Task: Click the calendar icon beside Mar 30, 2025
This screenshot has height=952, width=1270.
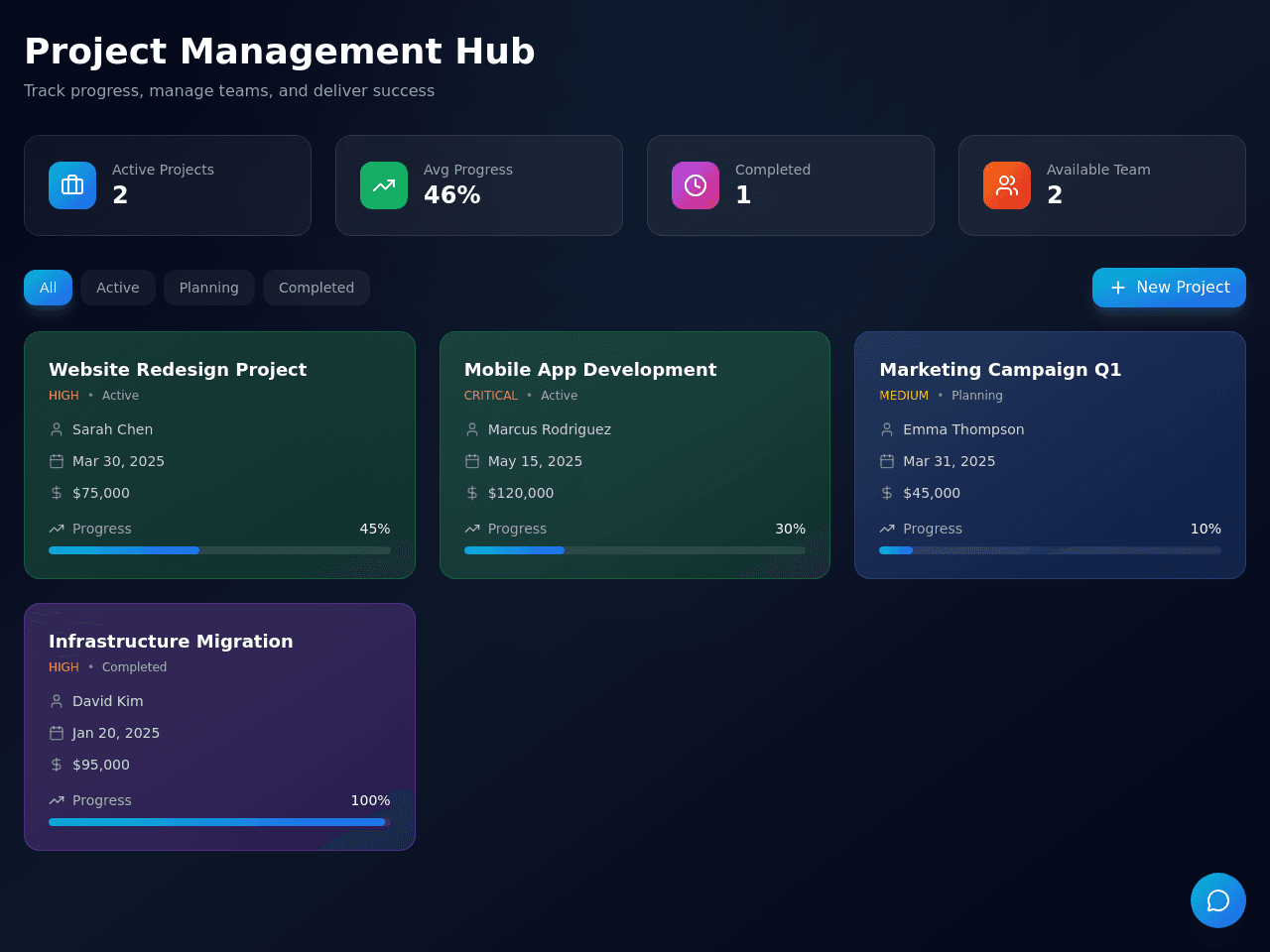Action: pos(57,461)
